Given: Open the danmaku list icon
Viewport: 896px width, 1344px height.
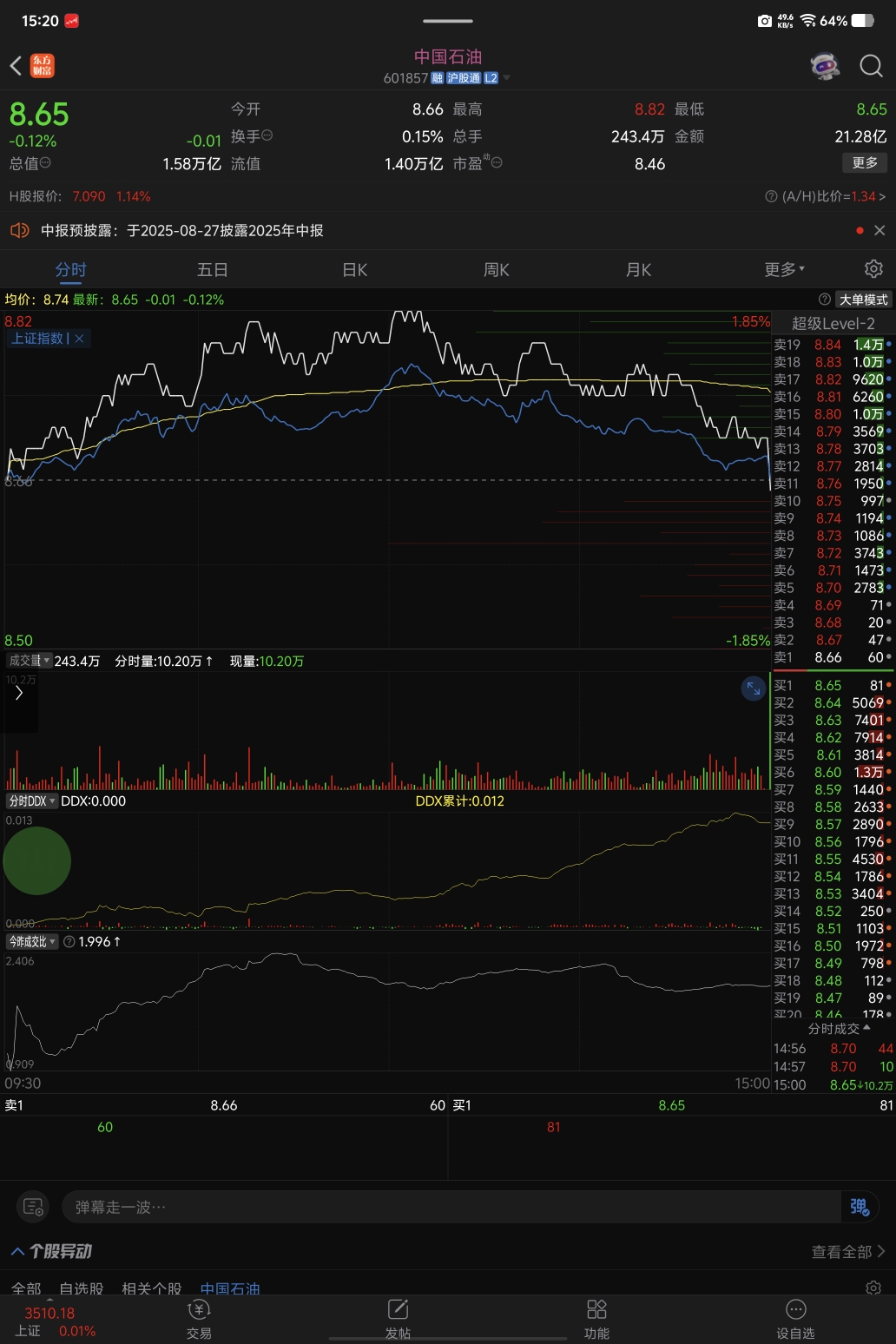Looking at the screenshot, I should coord(33,1207).
